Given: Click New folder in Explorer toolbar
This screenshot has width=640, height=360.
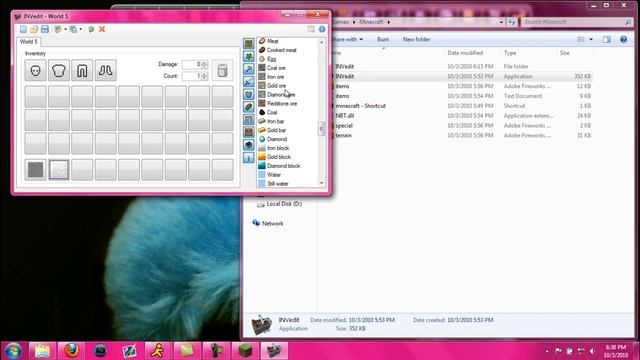Looking at the screenshot, I should click(x=416, y=39).
